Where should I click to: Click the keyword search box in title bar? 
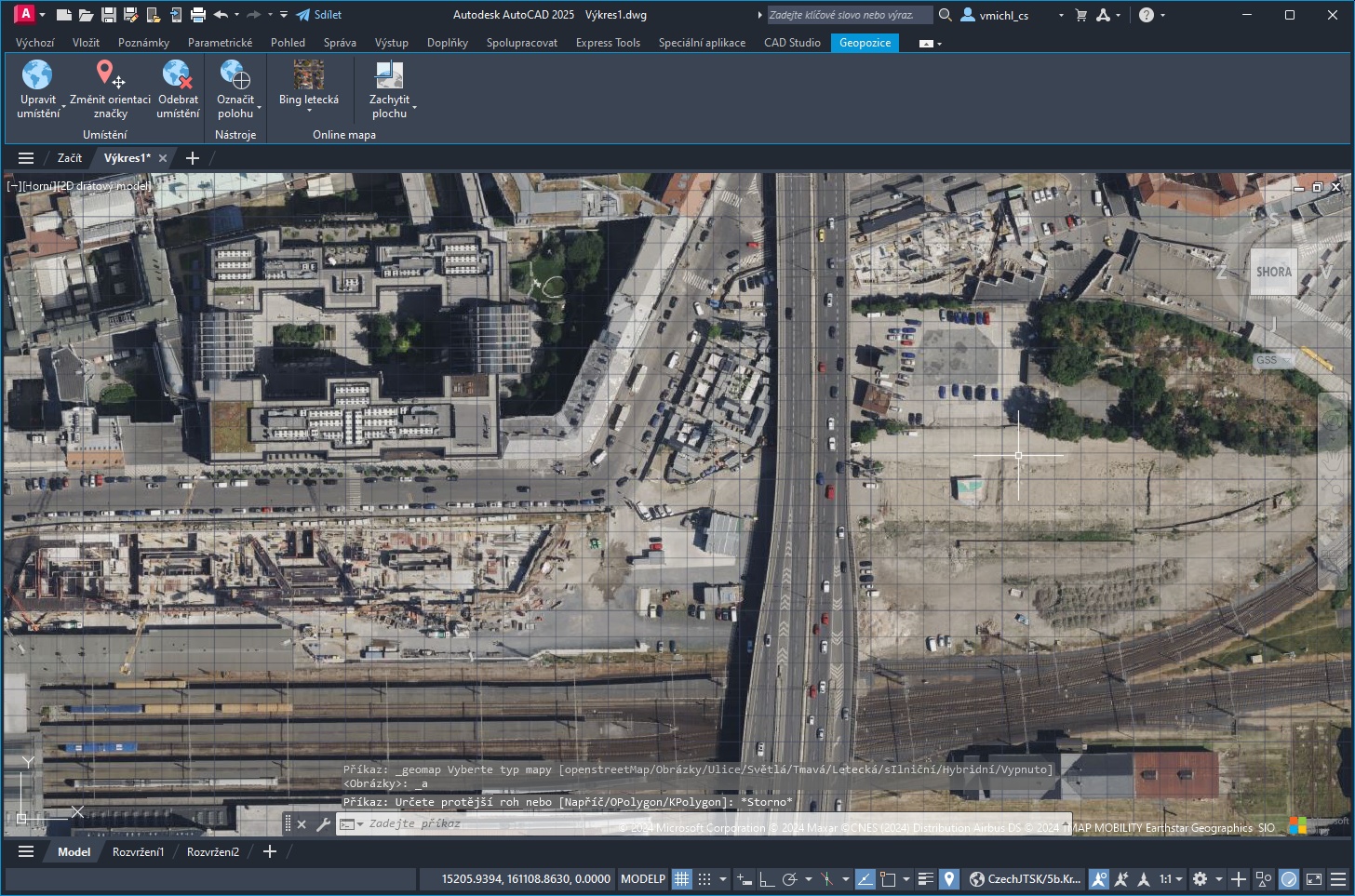pyautogui.click(x=849, y=15)
